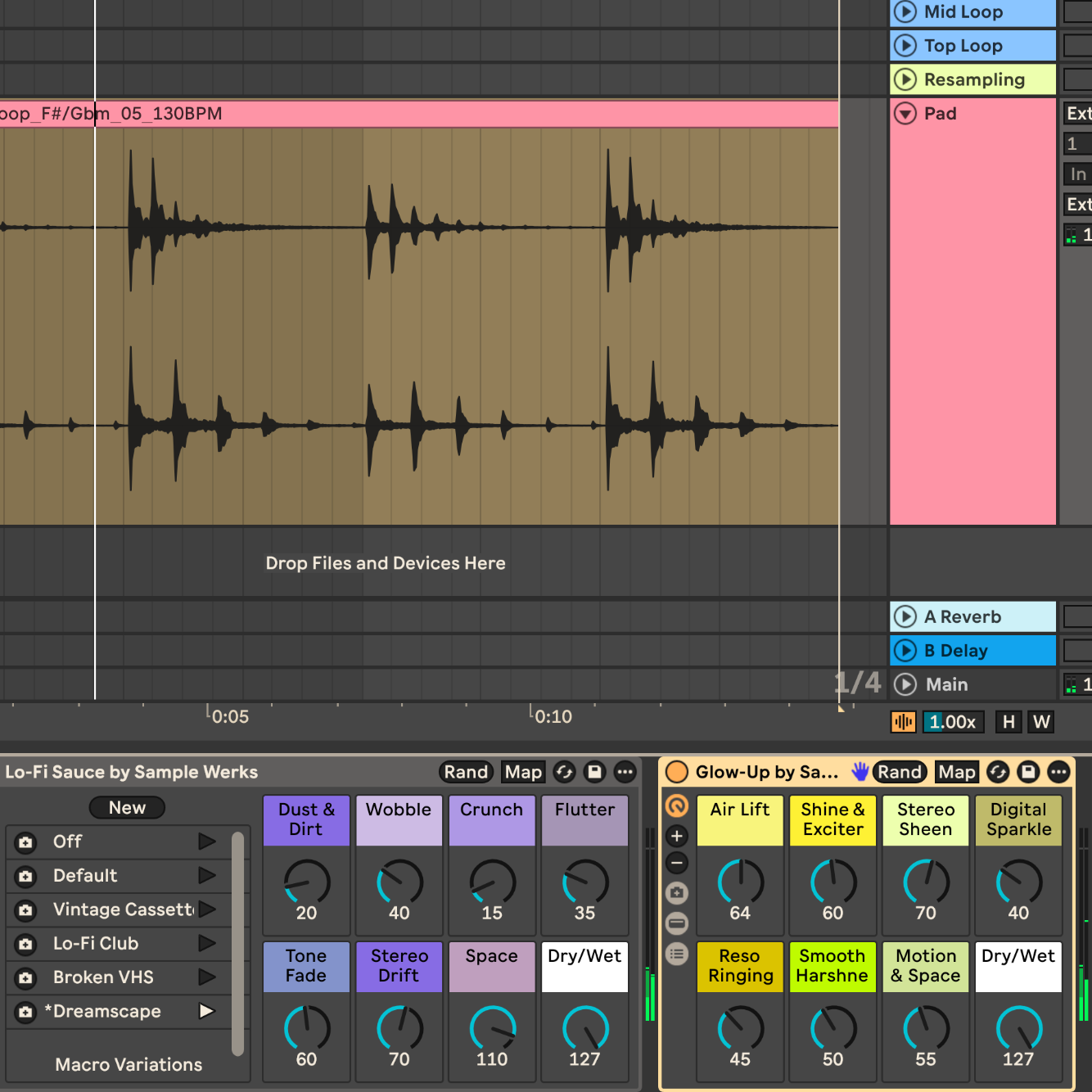Screen dimensions: 1092x1092
Task: Open the three-dot options menu on Glow-Up
Action: [1058, 772]
